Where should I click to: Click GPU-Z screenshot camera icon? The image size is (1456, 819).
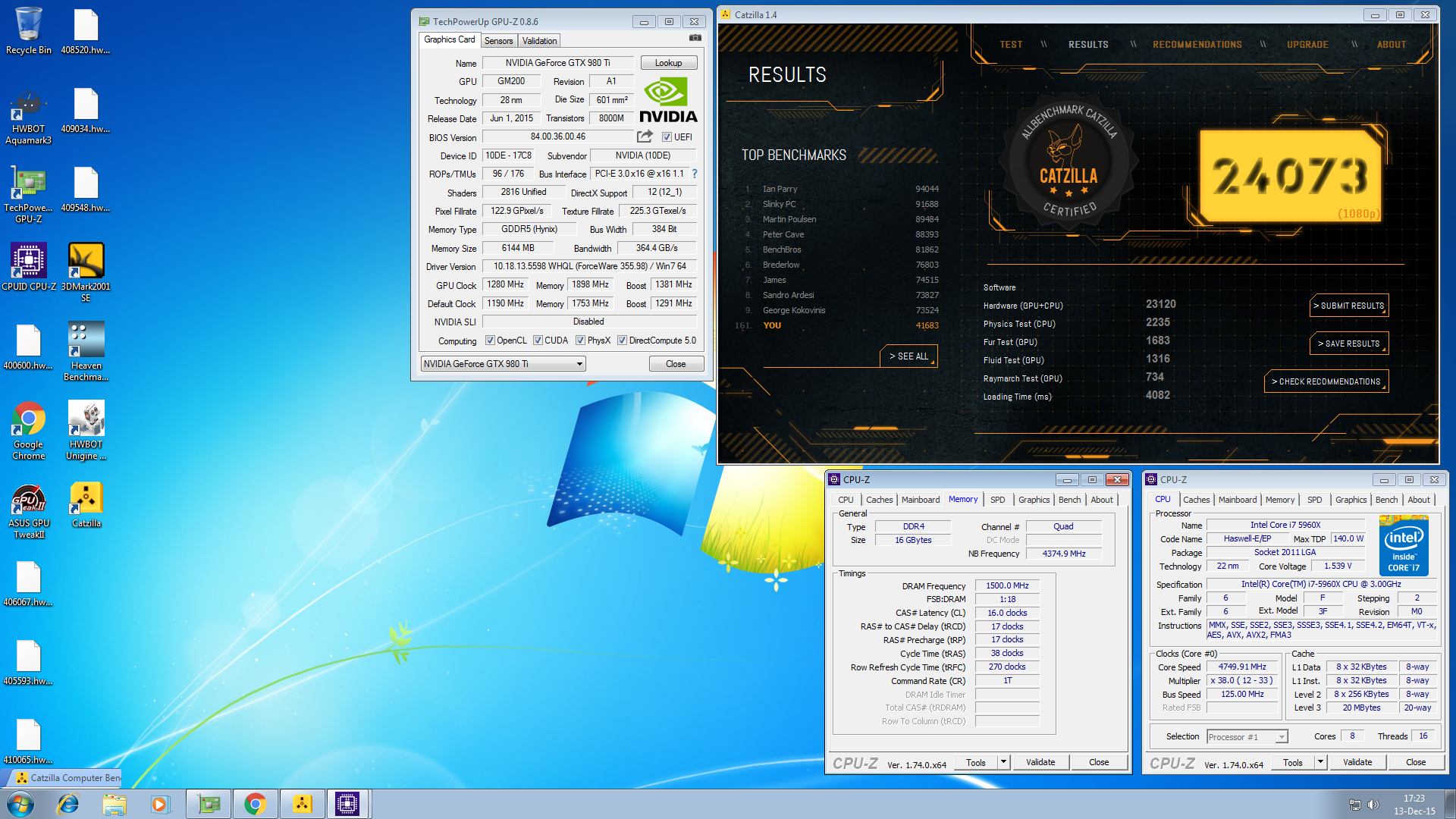click(x=695, y=38)
